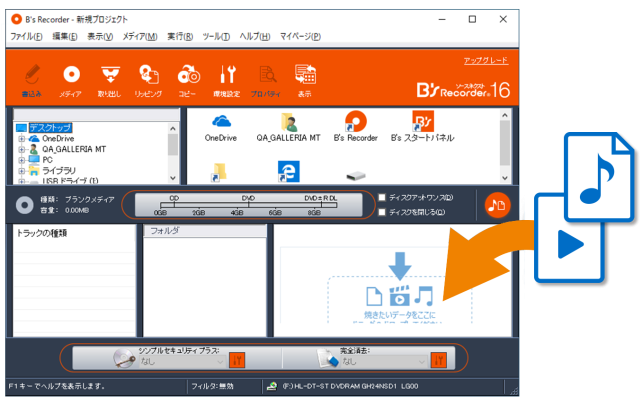The width and height of the screenshot is (642, 405).
Task: Open the 編集(E) menu
Action: pos(65,36)
